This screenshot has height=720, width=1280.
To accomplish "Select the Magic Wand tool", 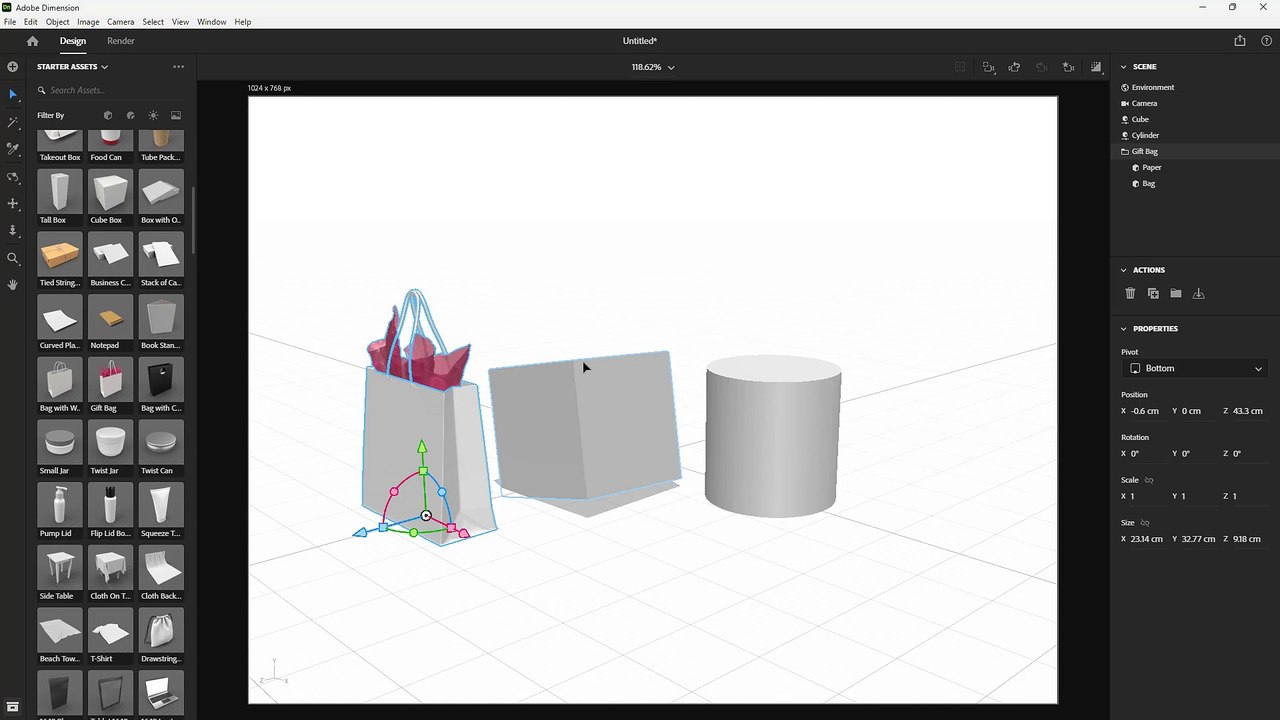I will coord(13,122).
